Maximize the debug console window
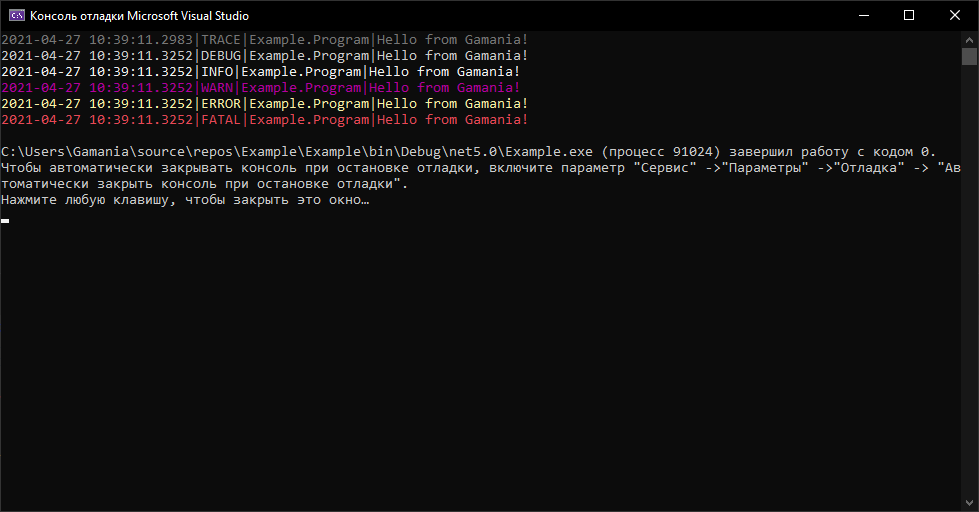The width and height of the screenshot is (979, 512). [x=908, y=16]
